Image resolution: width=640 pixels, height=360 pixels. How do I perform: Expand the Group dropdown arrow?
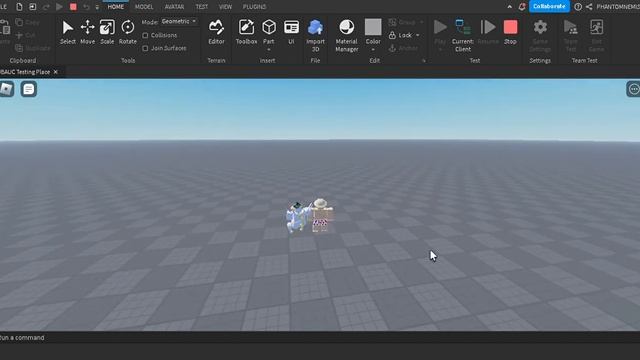421,22
